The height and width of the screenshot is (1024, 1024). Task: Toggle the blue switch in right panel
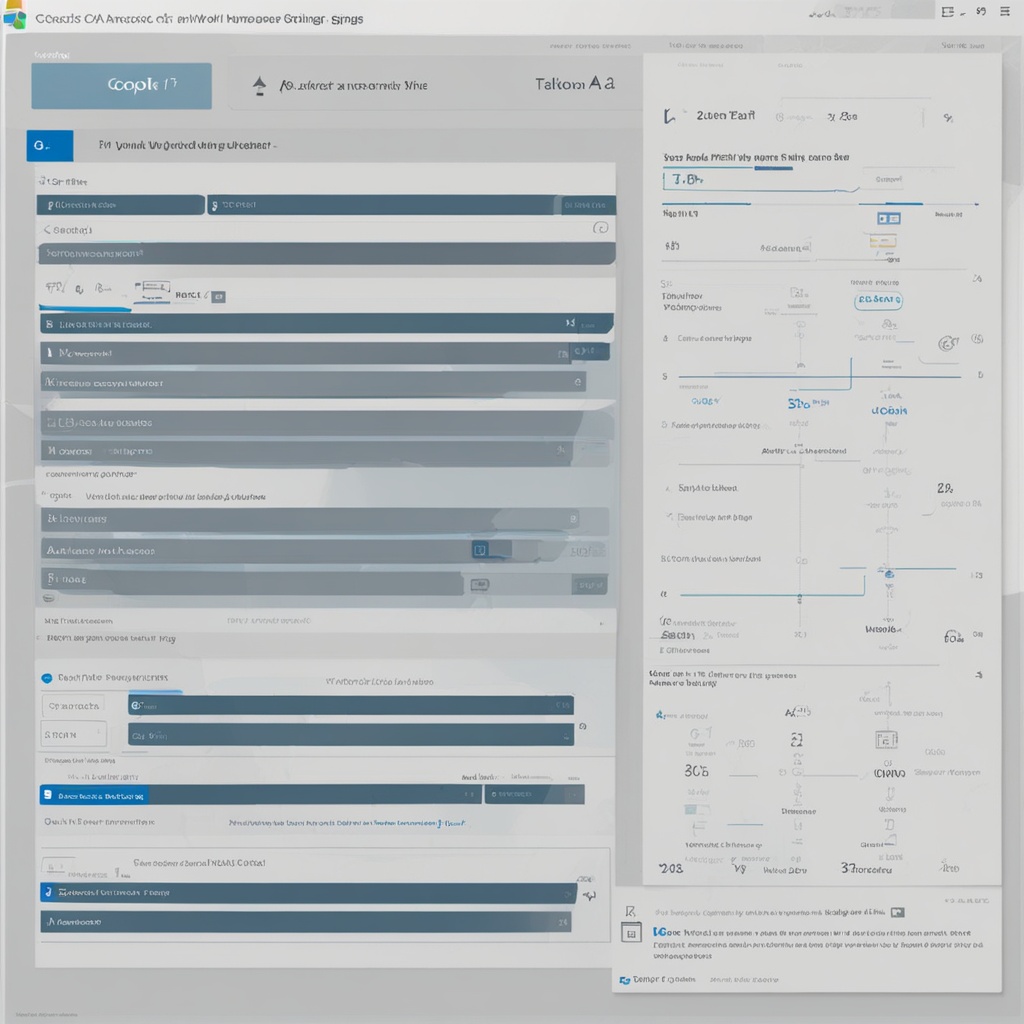point(888,218)
